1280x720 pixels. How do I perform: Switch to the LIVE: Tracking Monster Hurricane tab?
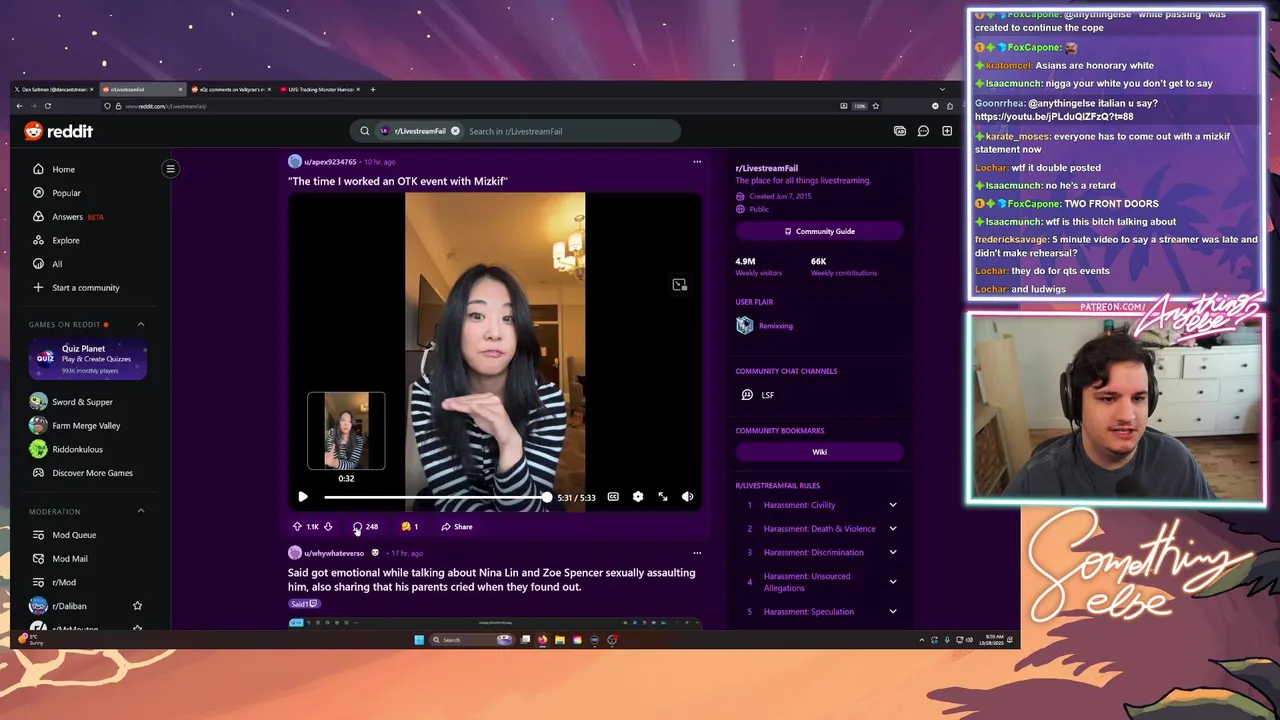tap(320, 89)
